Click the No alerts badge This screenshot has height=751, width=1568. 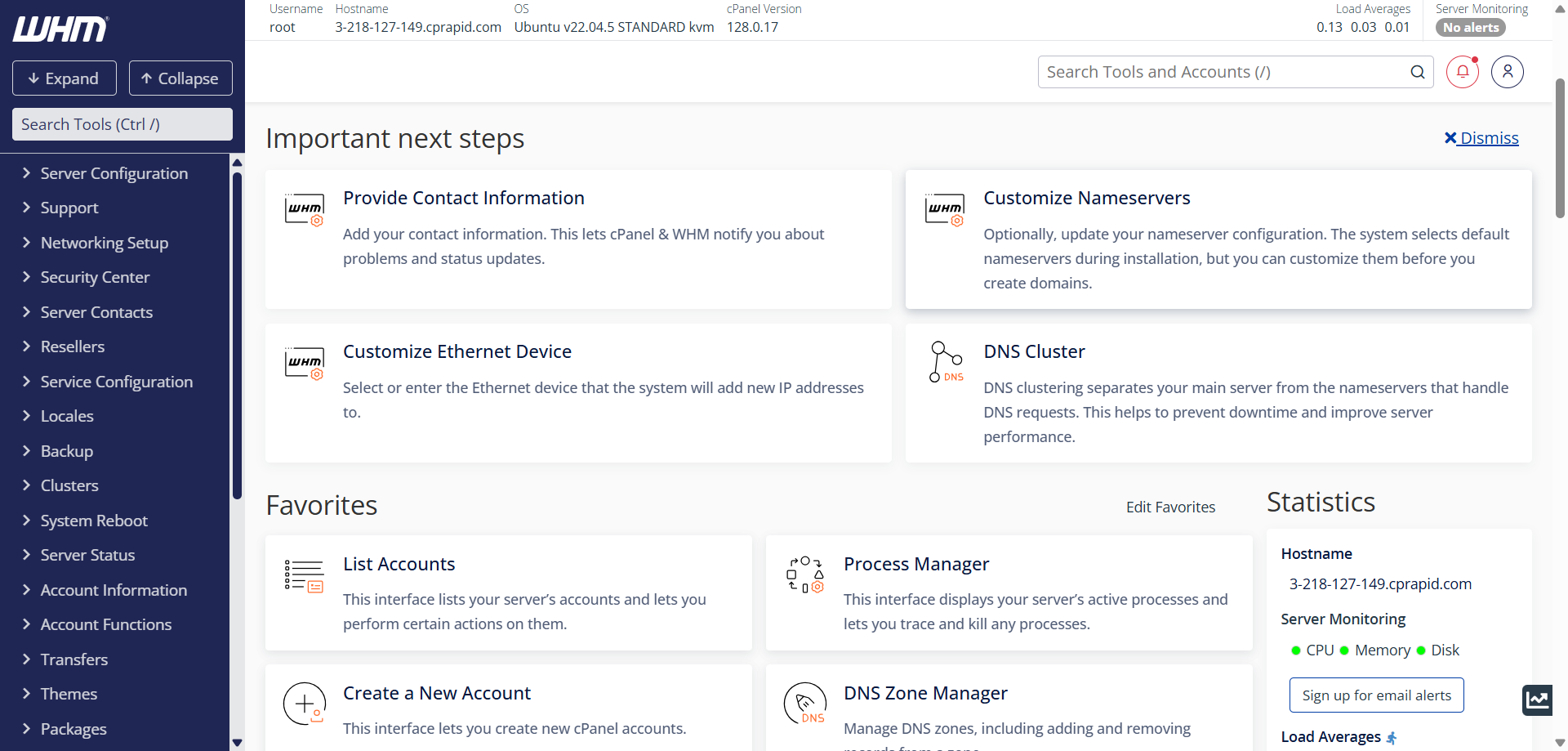pos(1471,27)
